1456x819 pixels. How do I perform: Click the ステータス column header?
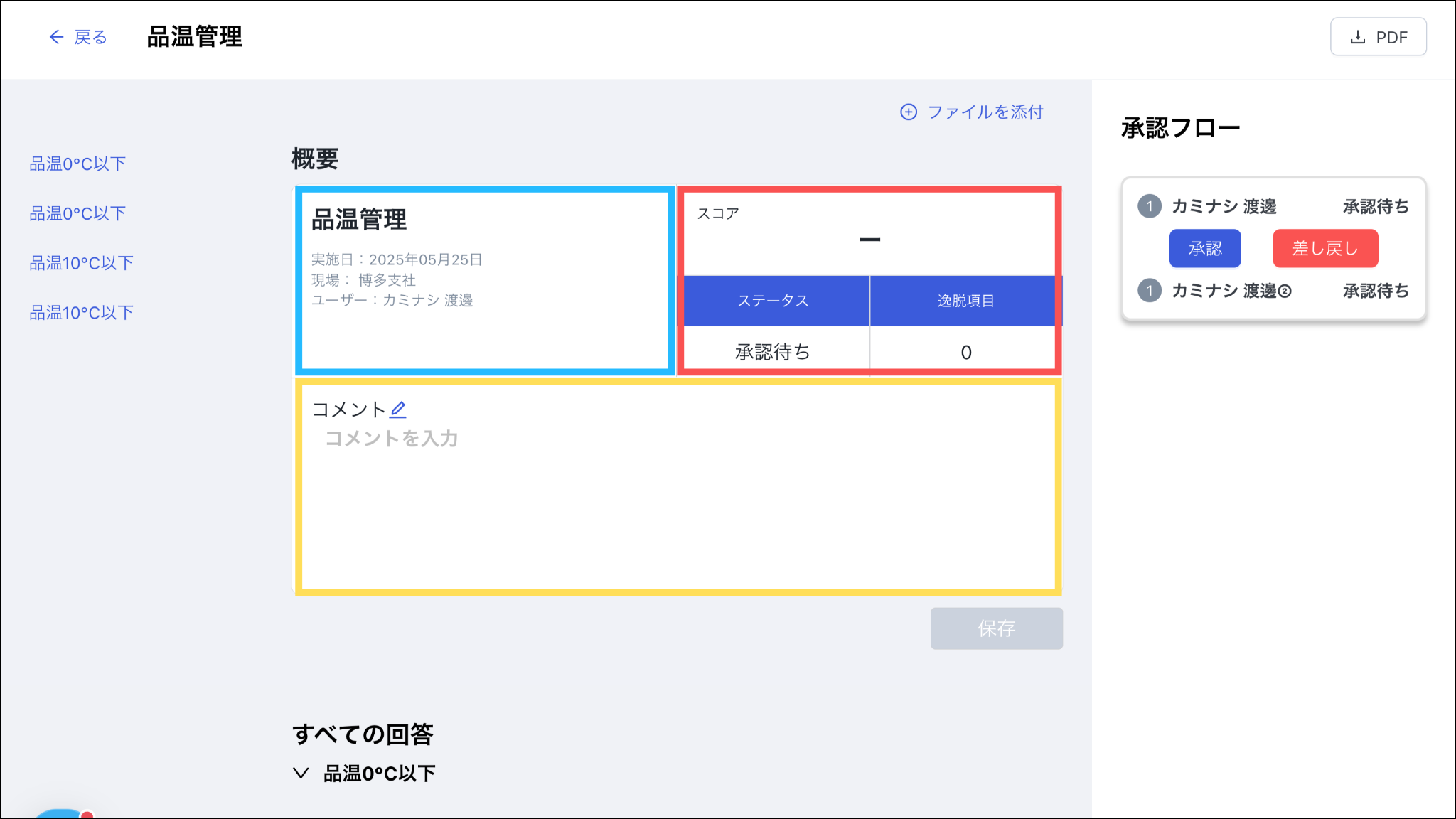coord(773,301)
